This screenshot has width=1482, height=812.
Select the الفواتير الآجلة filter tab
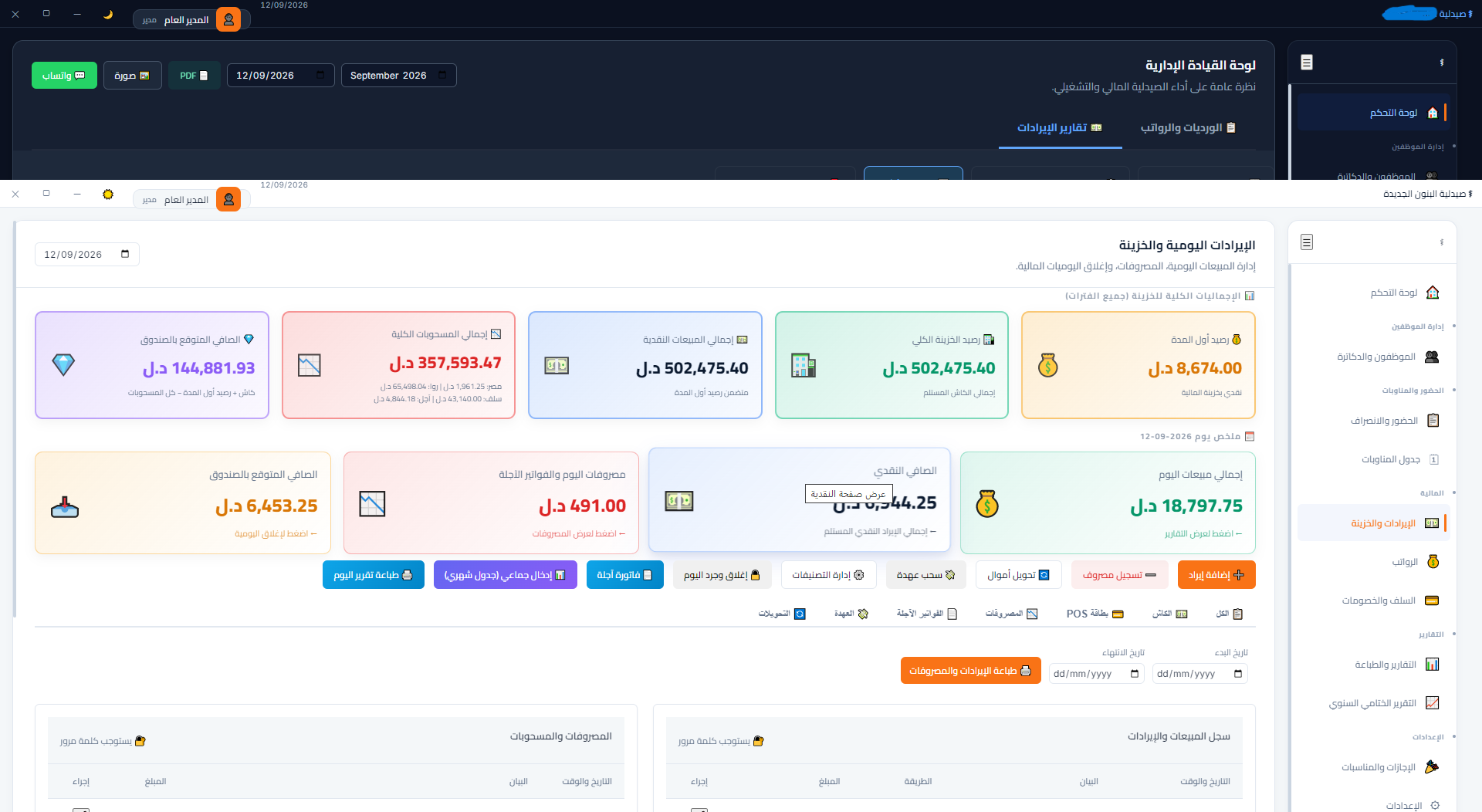point(927,614)
